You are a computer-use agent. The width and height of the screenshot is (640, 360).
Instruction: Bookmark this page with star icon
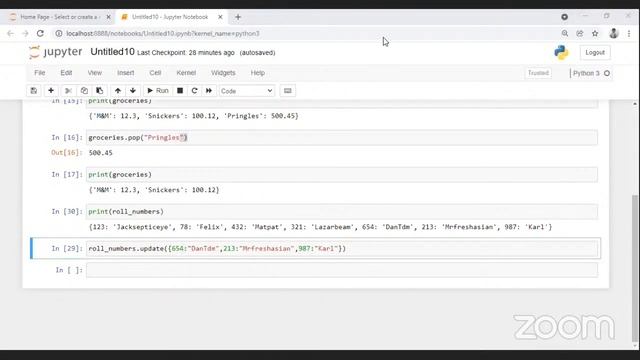pyautogui.click(x=595, y=33)
